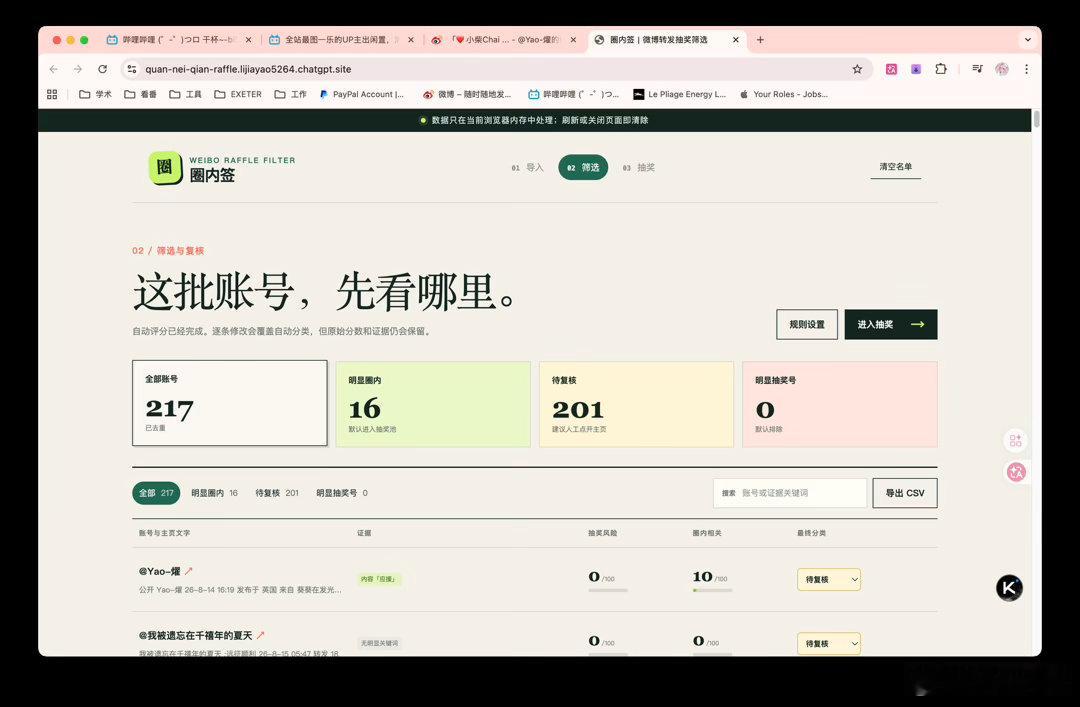Go to step 03 抽奖

click(x=638, y=167)
